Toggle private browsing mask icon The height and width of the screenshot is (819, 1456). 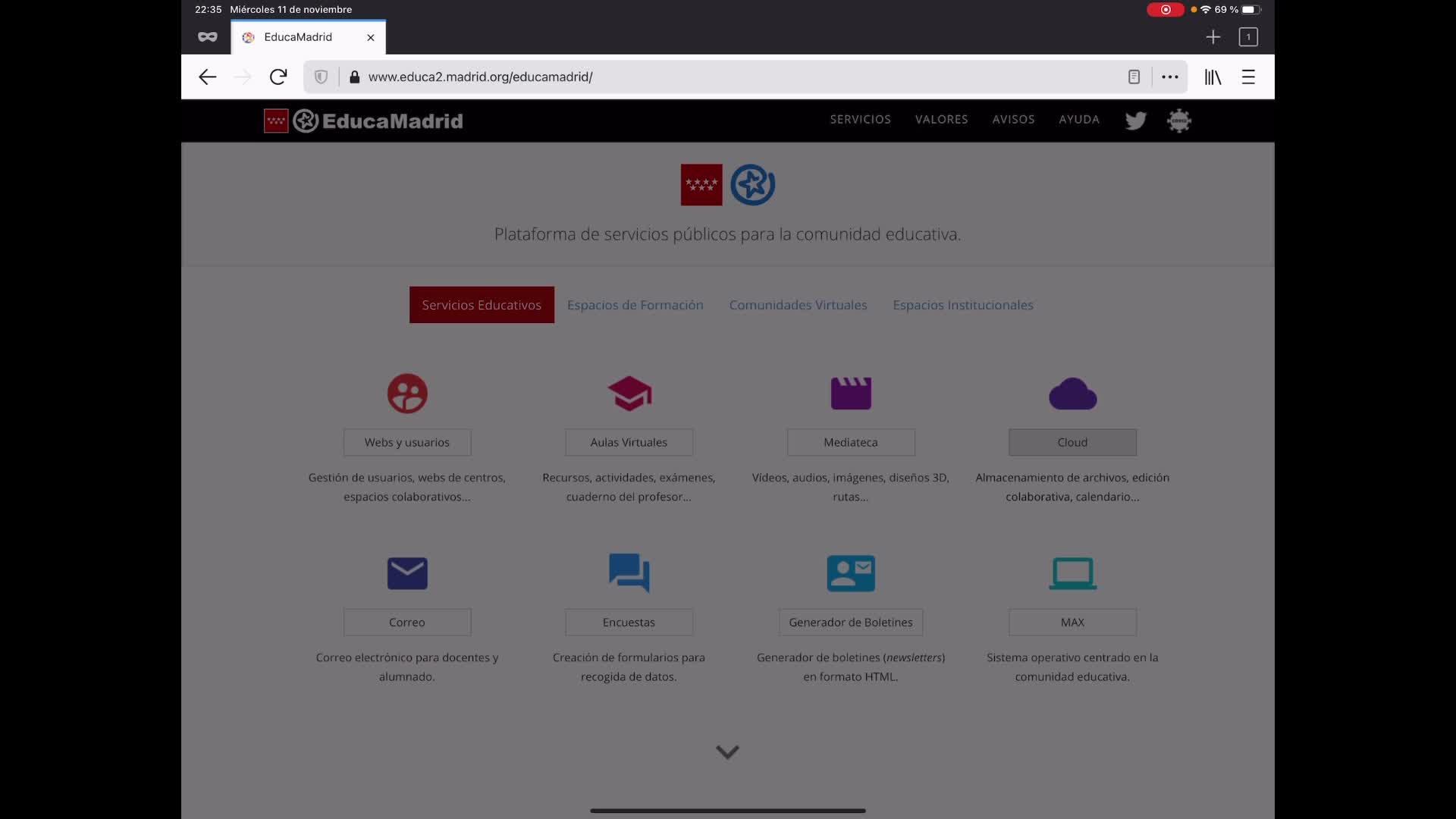[207, 37]
